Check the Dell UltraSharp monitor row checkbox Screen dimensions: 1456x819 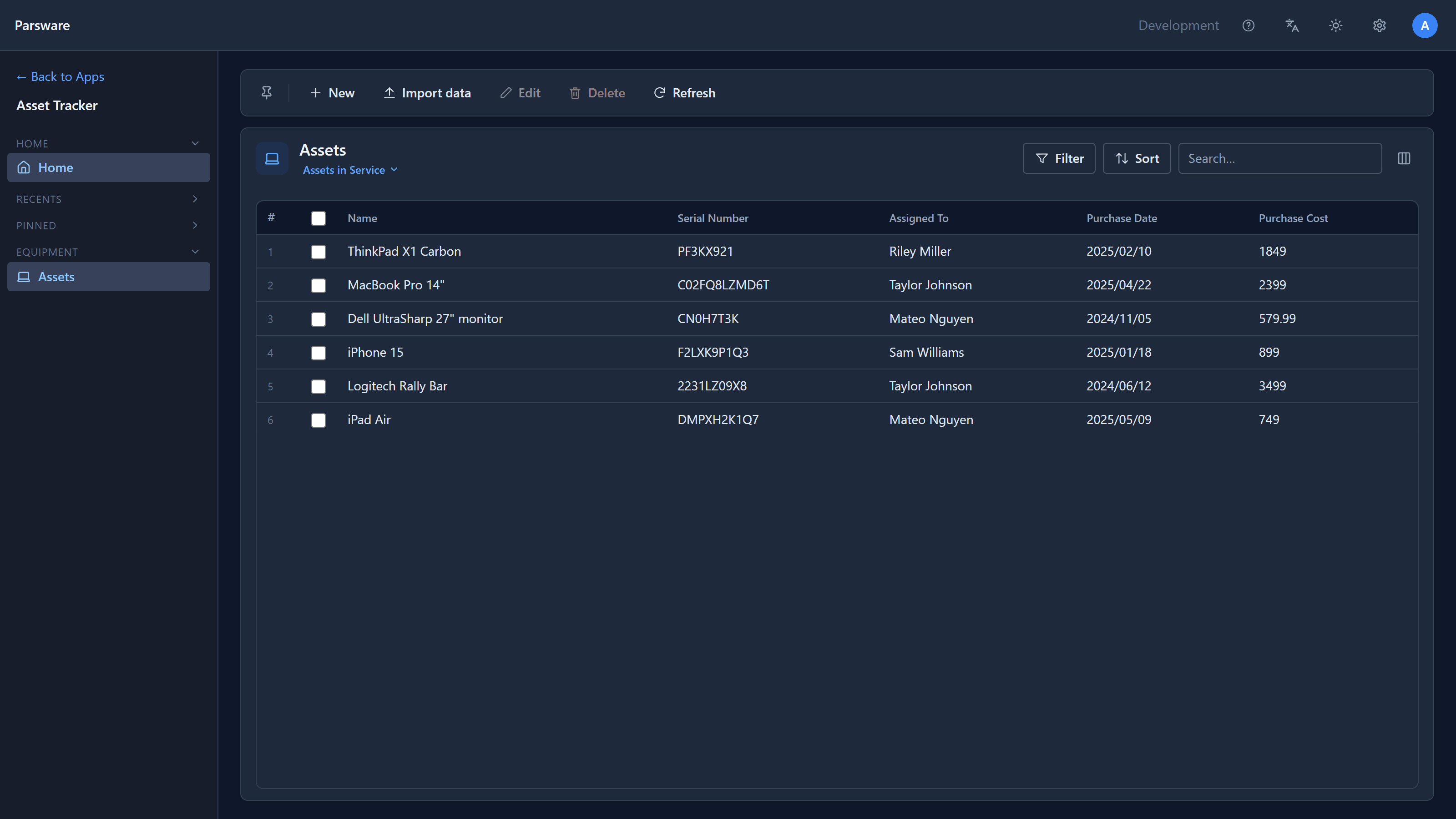click(x=318, y=319)
